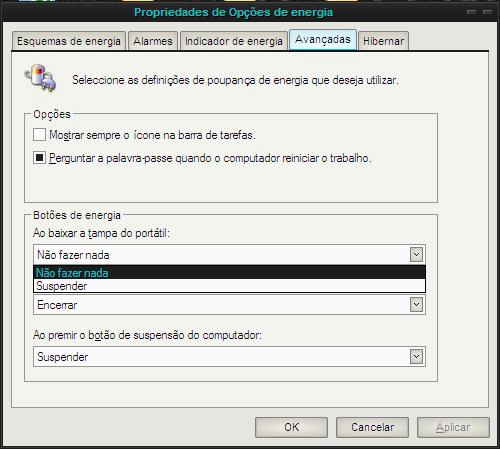Click the 'Seleccione as definições de poupança' text

tap(235, 80)
